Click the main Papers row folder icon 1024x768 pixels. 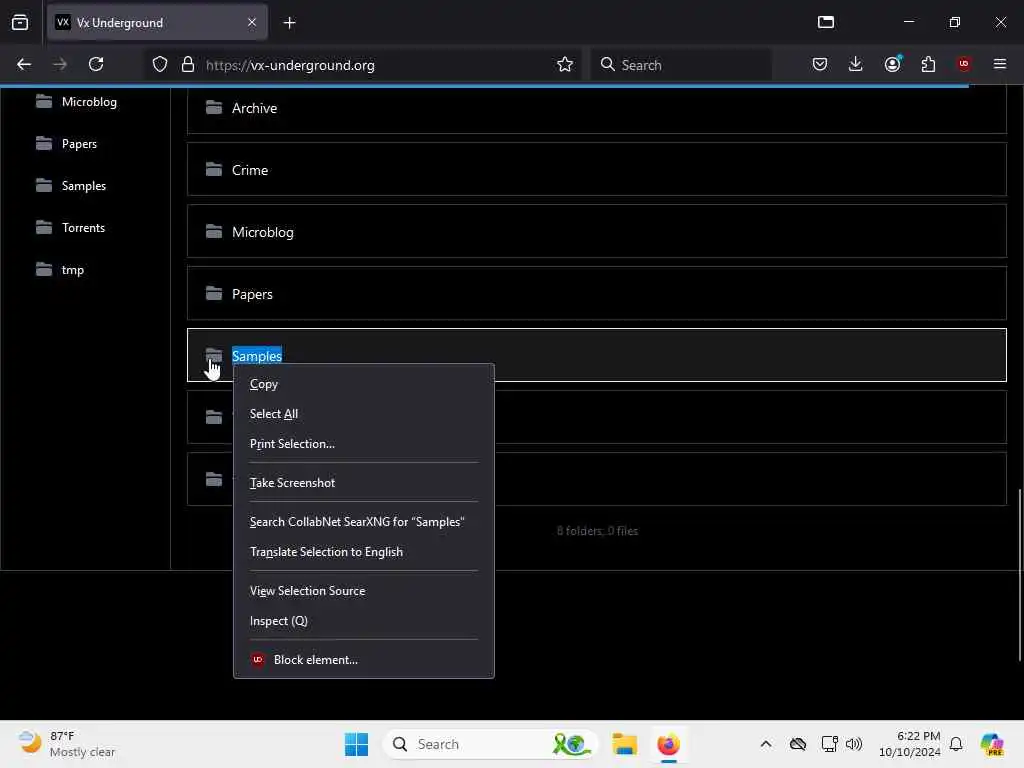click(x=214, y=293)
